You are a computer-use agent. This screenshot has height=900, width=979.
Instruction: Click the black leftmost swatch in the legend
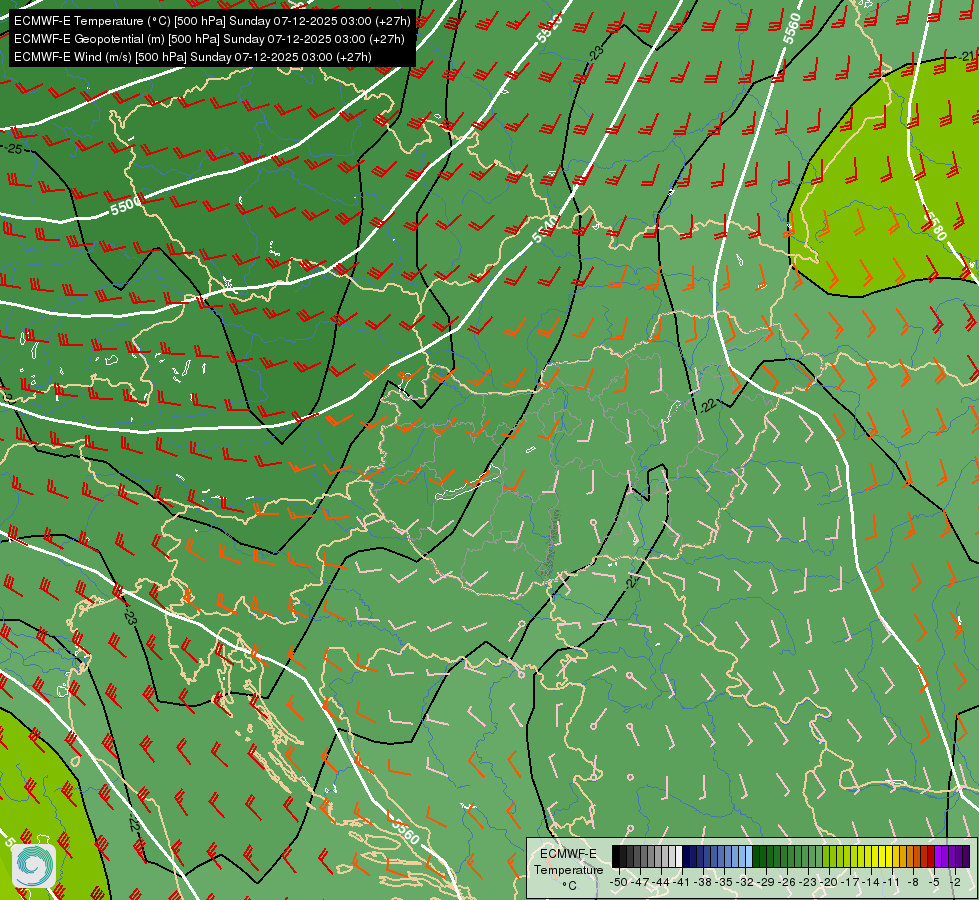[x=616, y=856]
